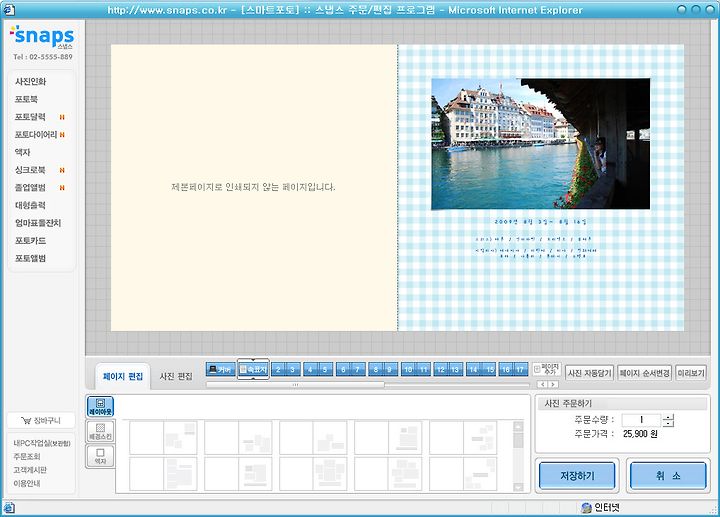Switch to the 페이지 편집 tab
This screenshot has height=517, width=720.
click(123, 377)
